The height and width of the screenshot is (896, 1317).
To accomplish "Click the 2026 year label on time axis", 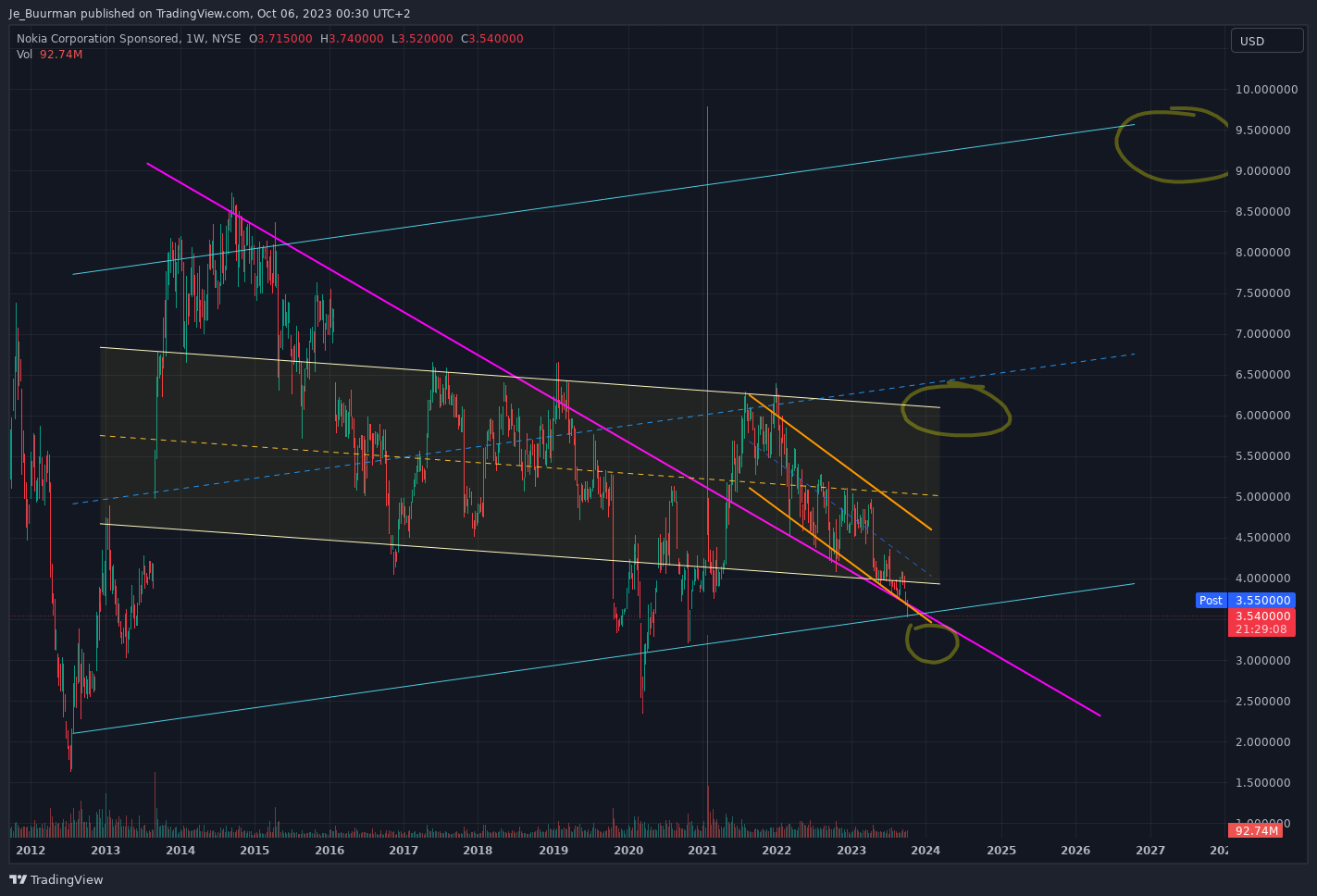I will (1075, 850).
